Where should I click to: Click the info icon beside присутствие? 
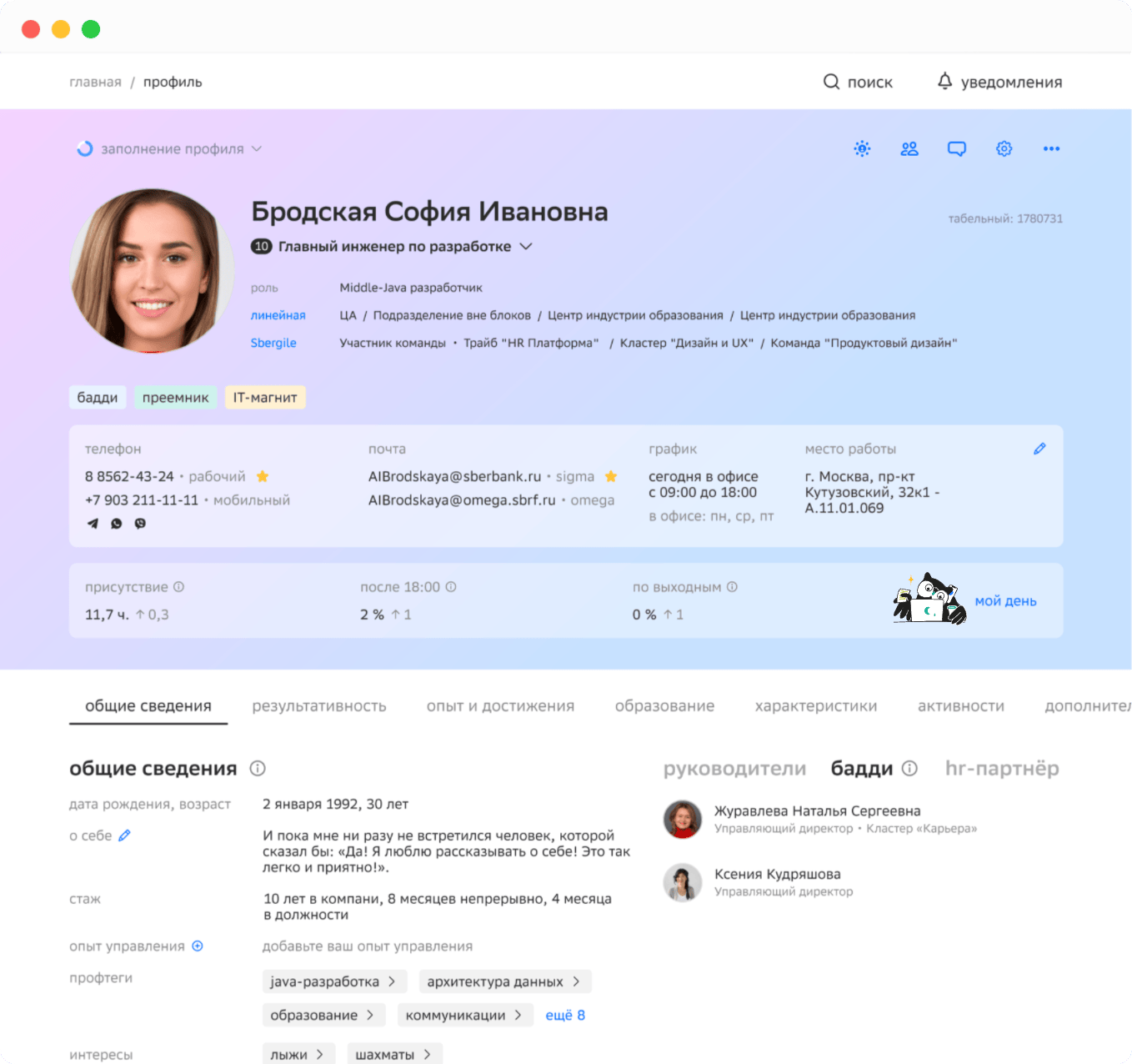pyautogui.click(x=178, y=587)
